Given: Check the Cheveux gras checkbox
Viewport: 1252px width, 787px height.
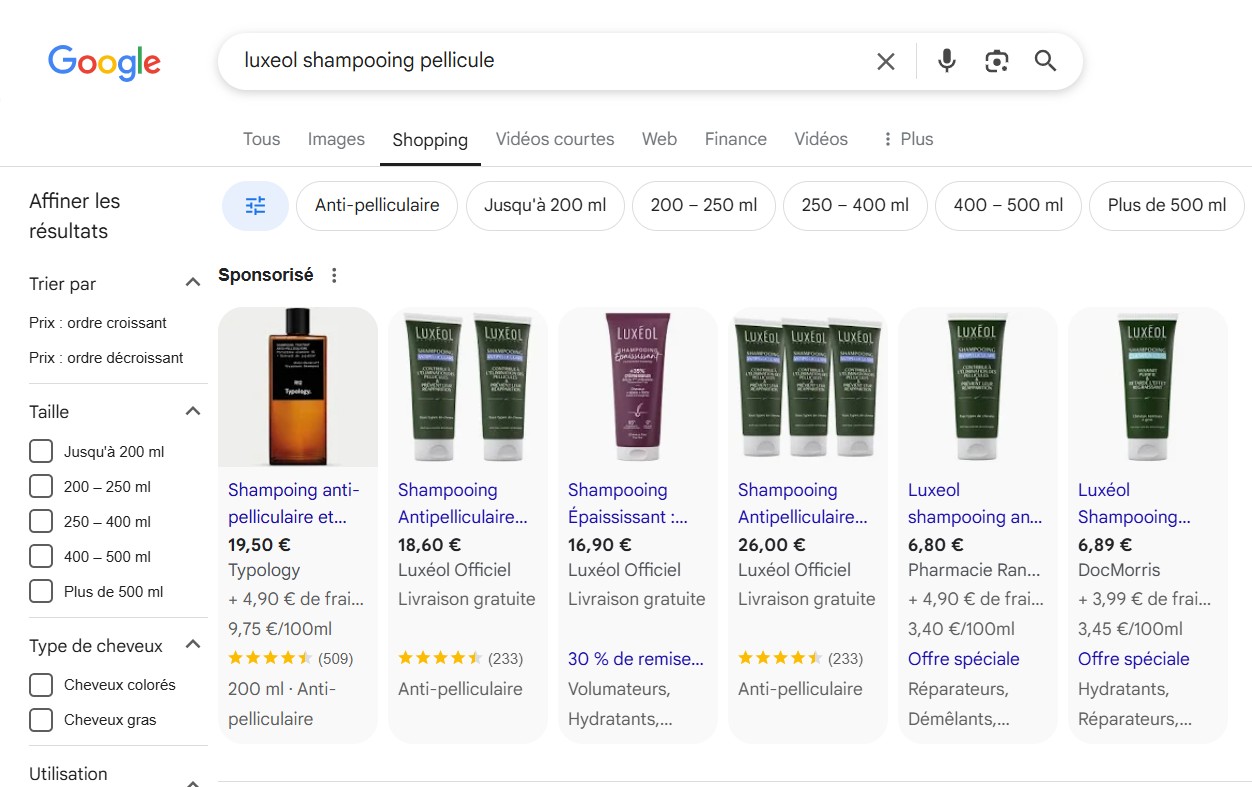Looking at the screenshot, I should (41, 720).
